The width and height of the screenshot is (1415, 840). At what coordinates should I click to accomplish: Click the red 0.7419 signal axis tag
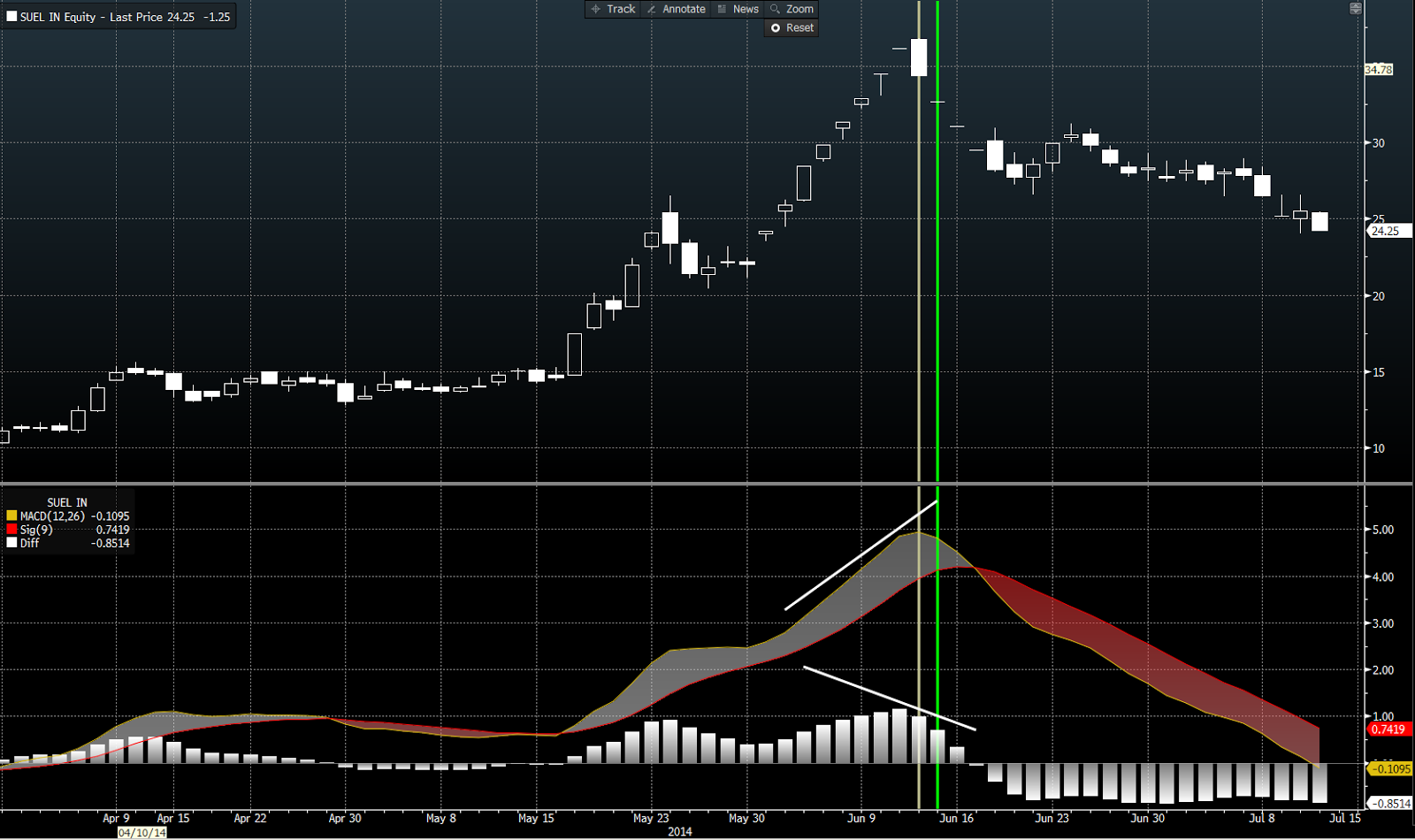[x=1388, y=729]
